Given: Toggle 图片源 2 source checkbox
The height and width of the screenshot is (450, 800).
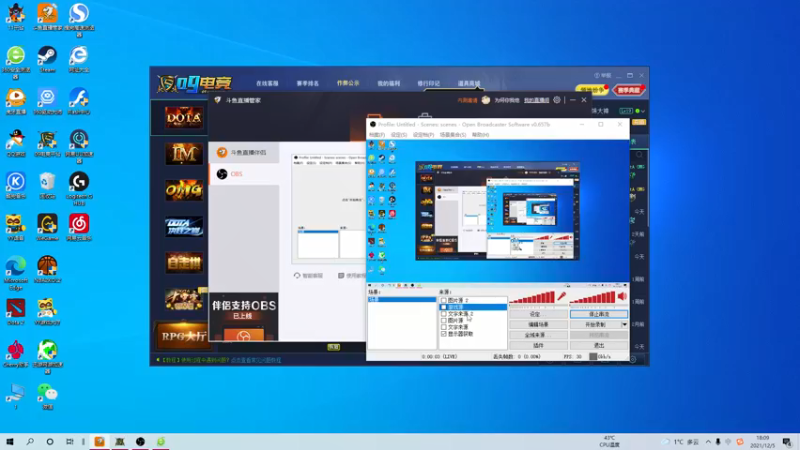Looking at the screenshot, I should pyautogui.click(x=443, y=301).
